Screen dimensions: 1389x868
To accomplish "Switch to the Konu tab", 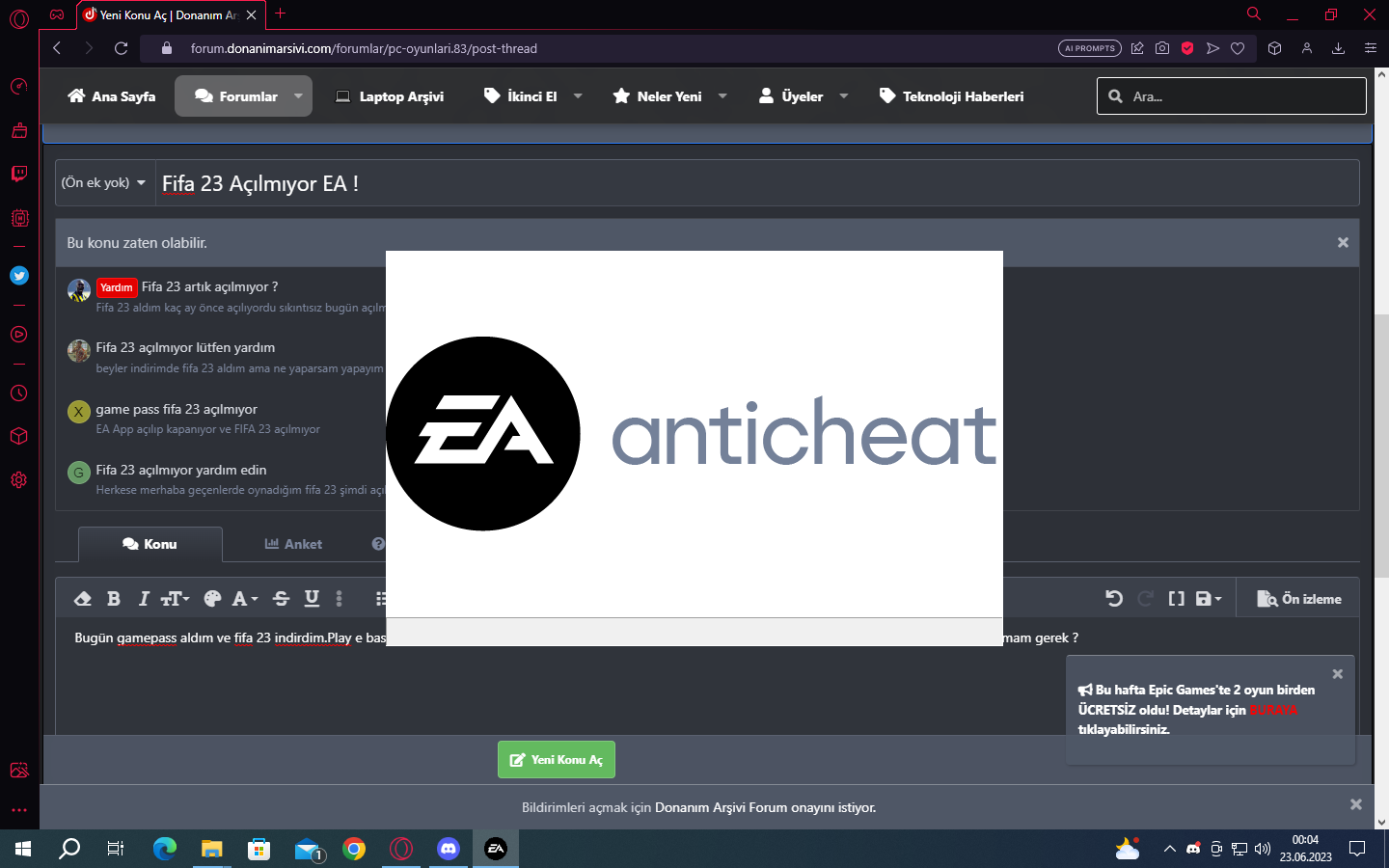I will (150, 544).
